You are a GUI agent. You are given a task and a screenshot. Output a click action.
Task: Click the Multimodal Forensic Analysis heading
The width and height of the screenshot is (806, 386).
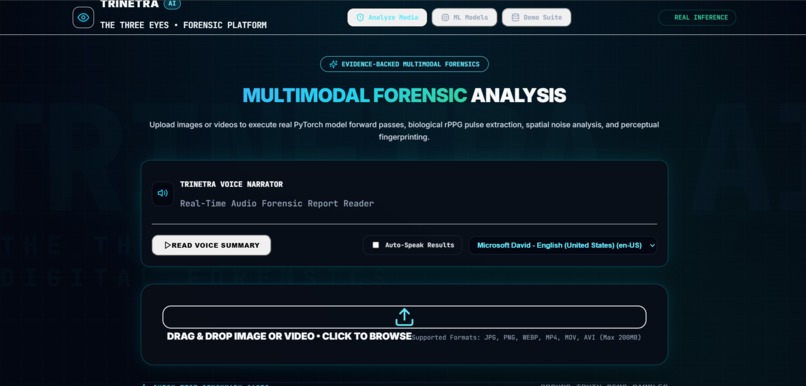404,96
